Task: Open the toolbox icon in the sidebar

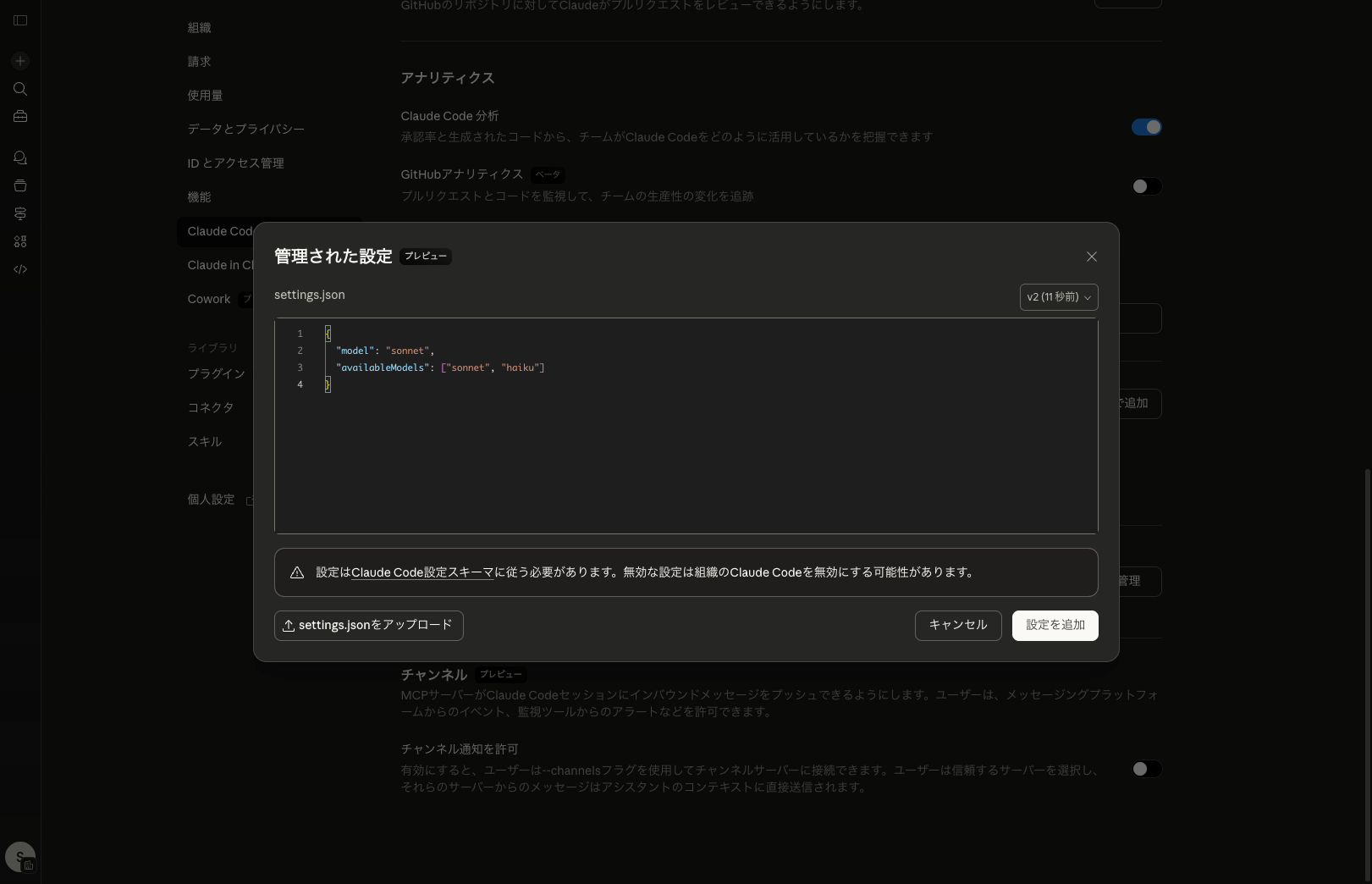Action: pos(19,116)
